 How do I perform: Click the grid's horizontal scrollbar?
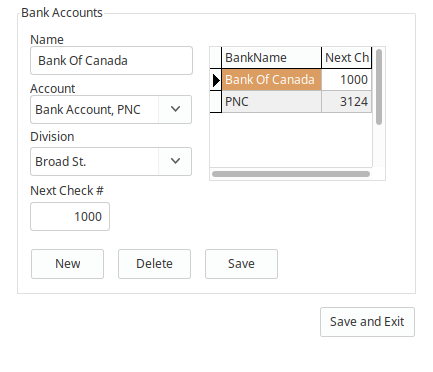[291, 174]
